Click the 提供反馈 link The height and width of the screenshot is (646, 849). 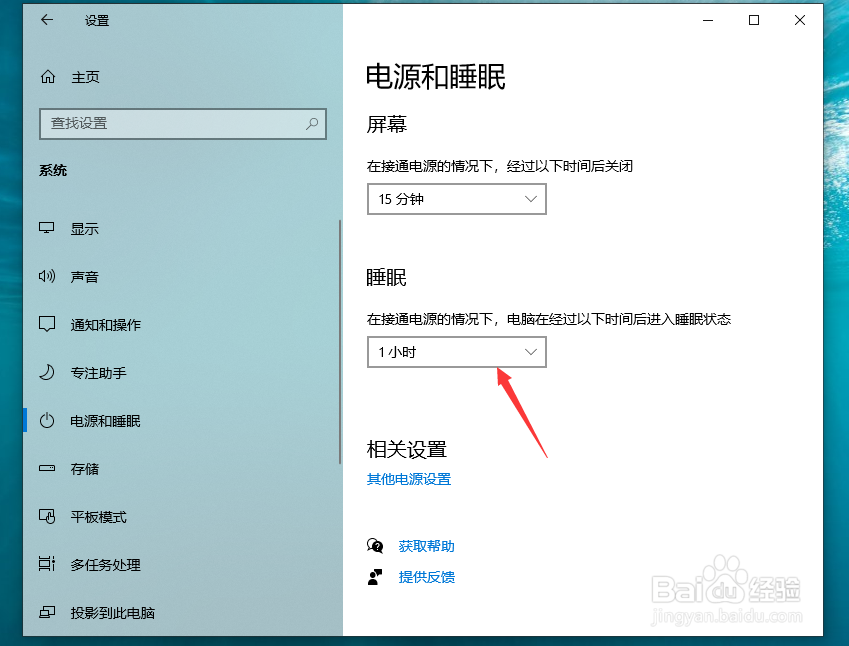click(x=427, y=577)
